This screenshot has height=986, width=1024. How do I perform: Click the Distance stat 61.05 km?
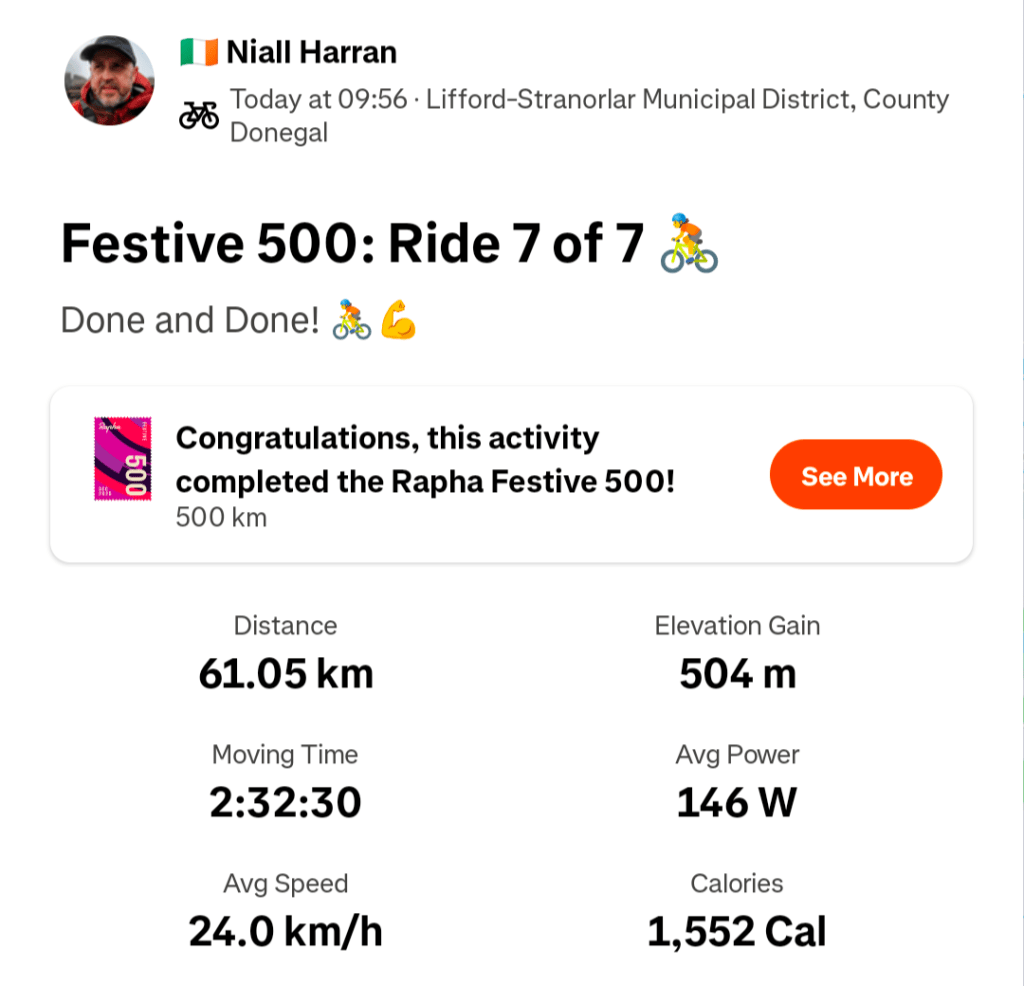pyautogui.click(x=285, y=674)
